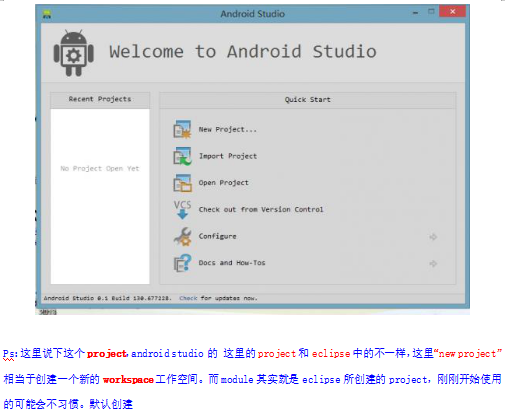Close the Android Studio window
Viewport: 505px width, 410px height.
tap(452, 12)
